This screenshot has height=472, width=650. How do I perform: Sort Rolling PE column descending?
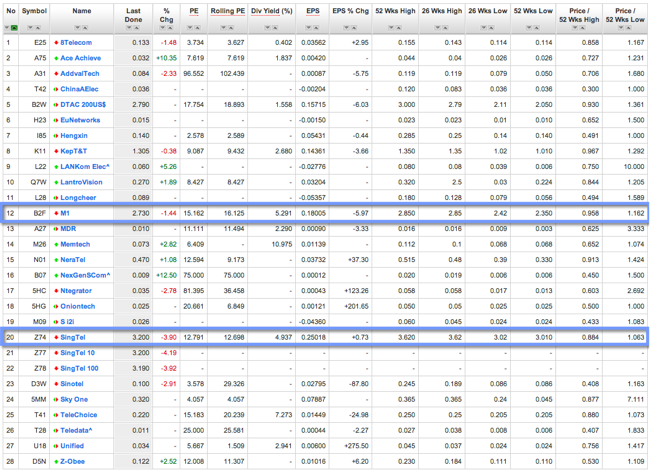click(223, 28)
